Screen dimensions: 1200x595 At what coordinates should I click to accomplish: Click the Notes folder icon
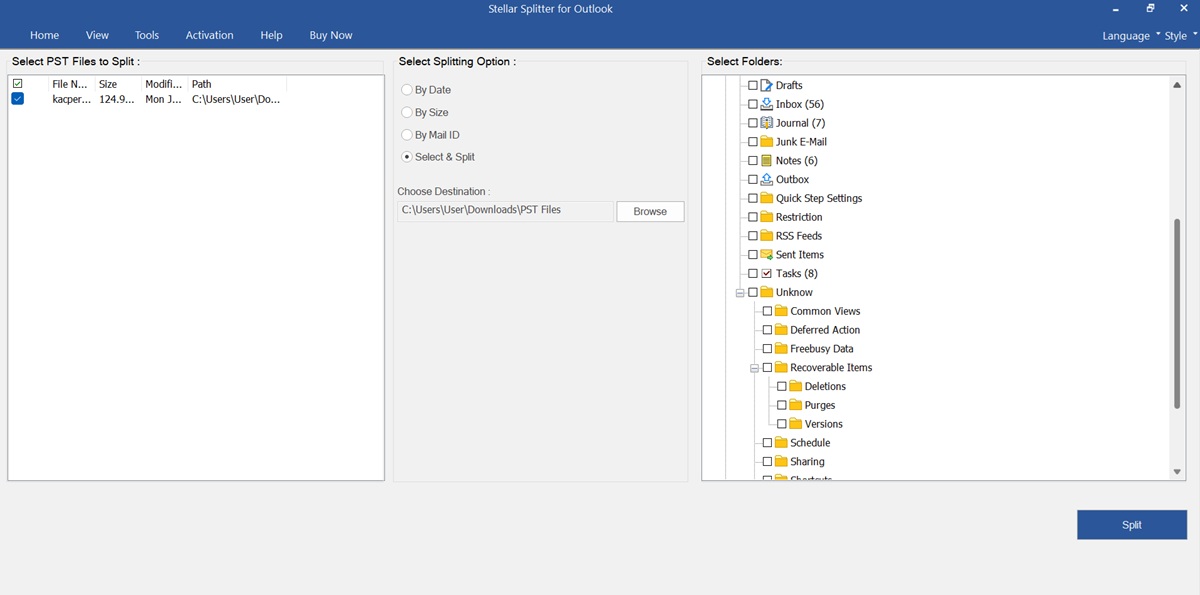767,160
